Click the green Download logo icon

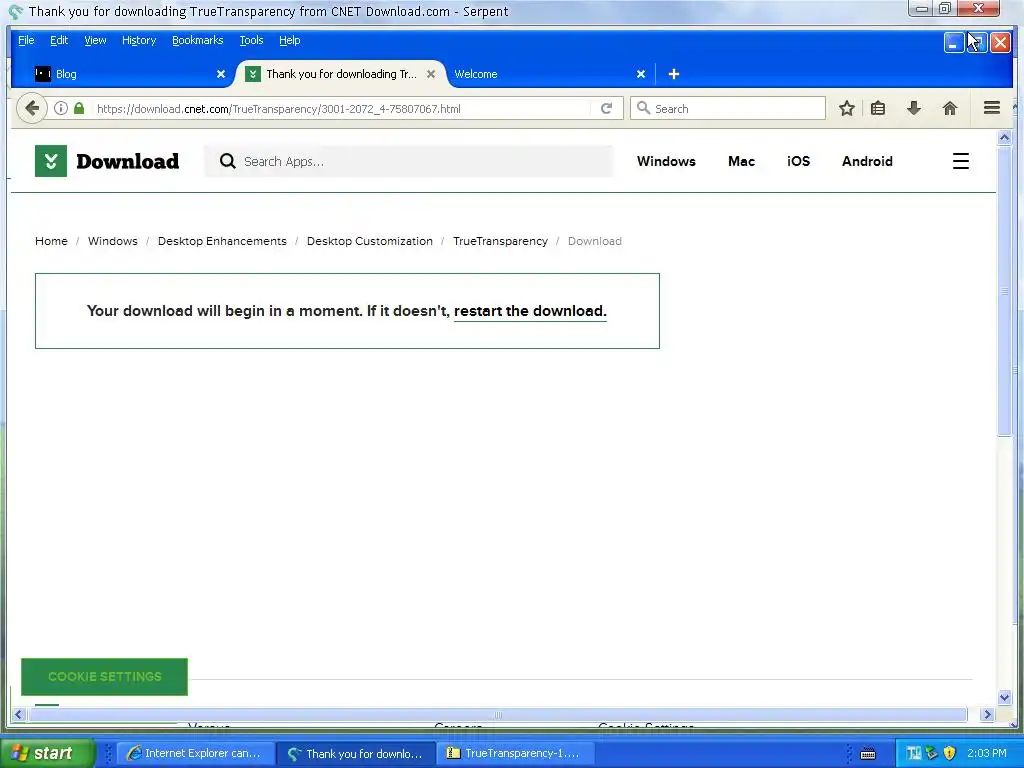click(x=51, y=161)
